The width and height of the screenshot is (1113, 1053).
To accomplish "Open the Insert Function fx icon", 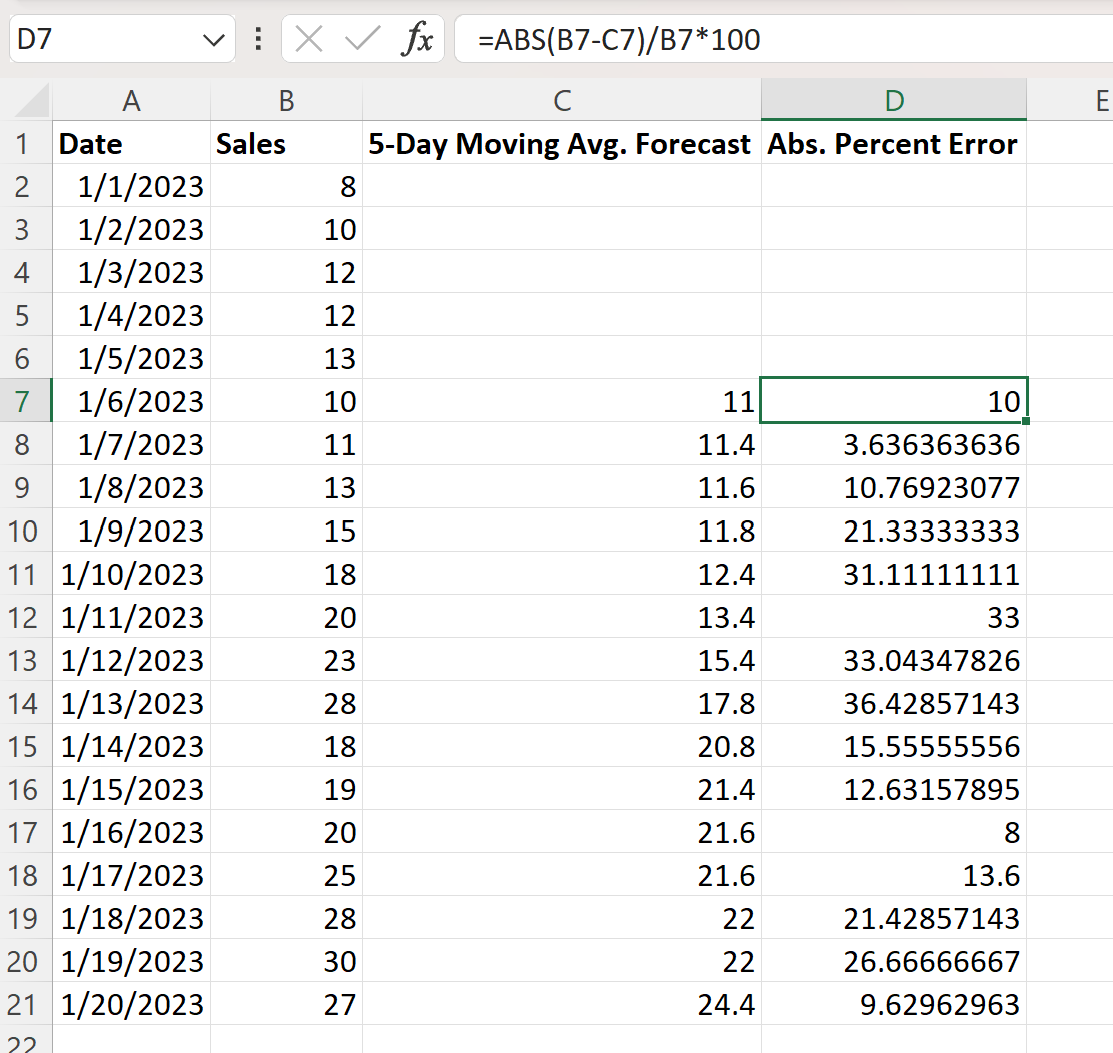I will click(x=417, y=38).
